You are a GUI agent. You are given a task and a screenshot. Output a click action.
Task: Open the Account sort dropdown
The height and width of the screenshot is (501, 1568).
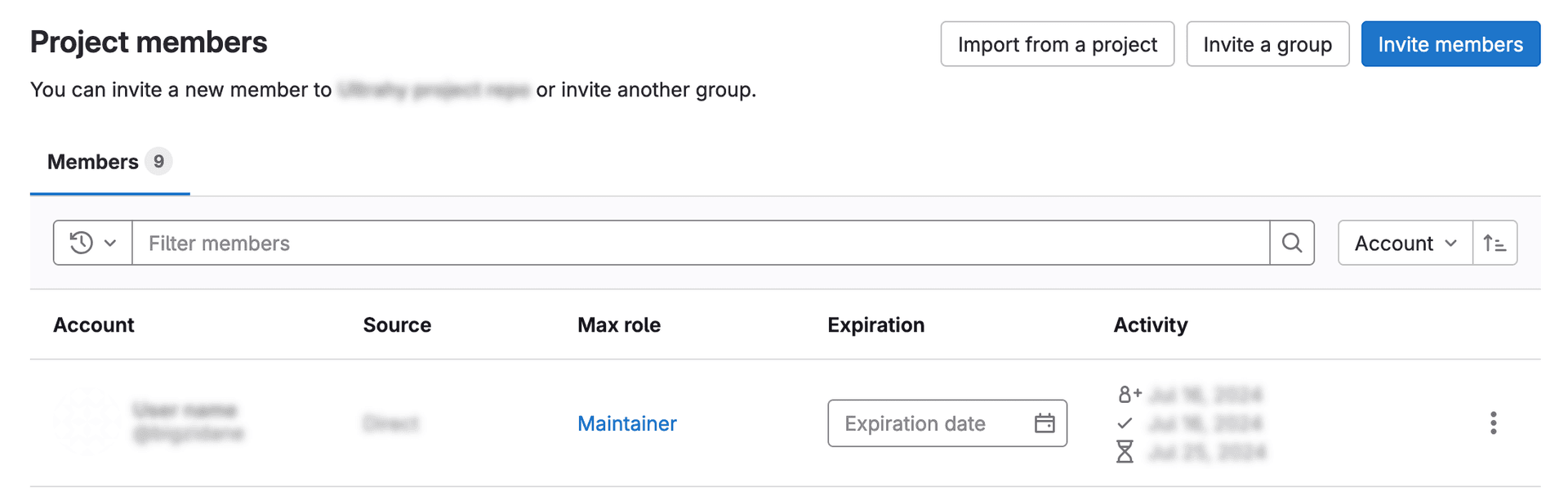click(x=1405, y=243)
